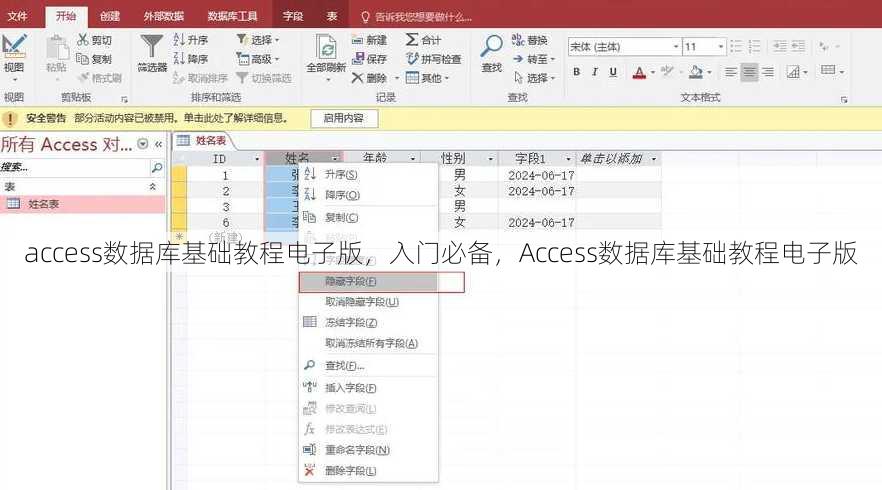Viewport: 882px width, 490px height.
Task: Toggle center alignment in text format group
Action: [749, 72]
